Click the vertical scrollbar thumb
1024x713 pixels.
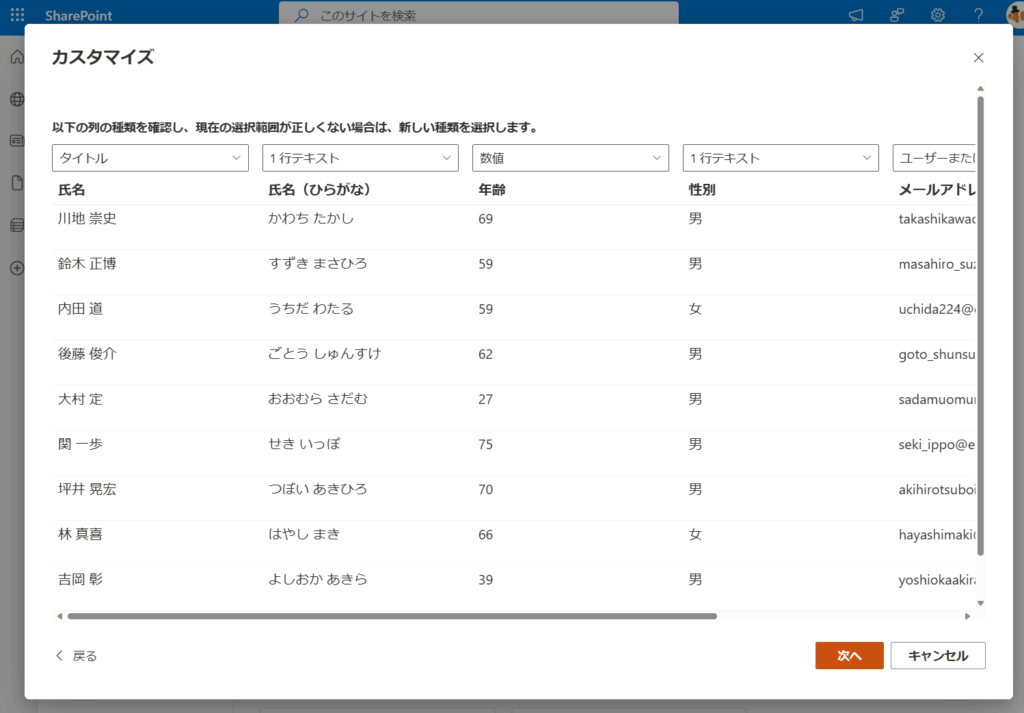coord(980,326)
